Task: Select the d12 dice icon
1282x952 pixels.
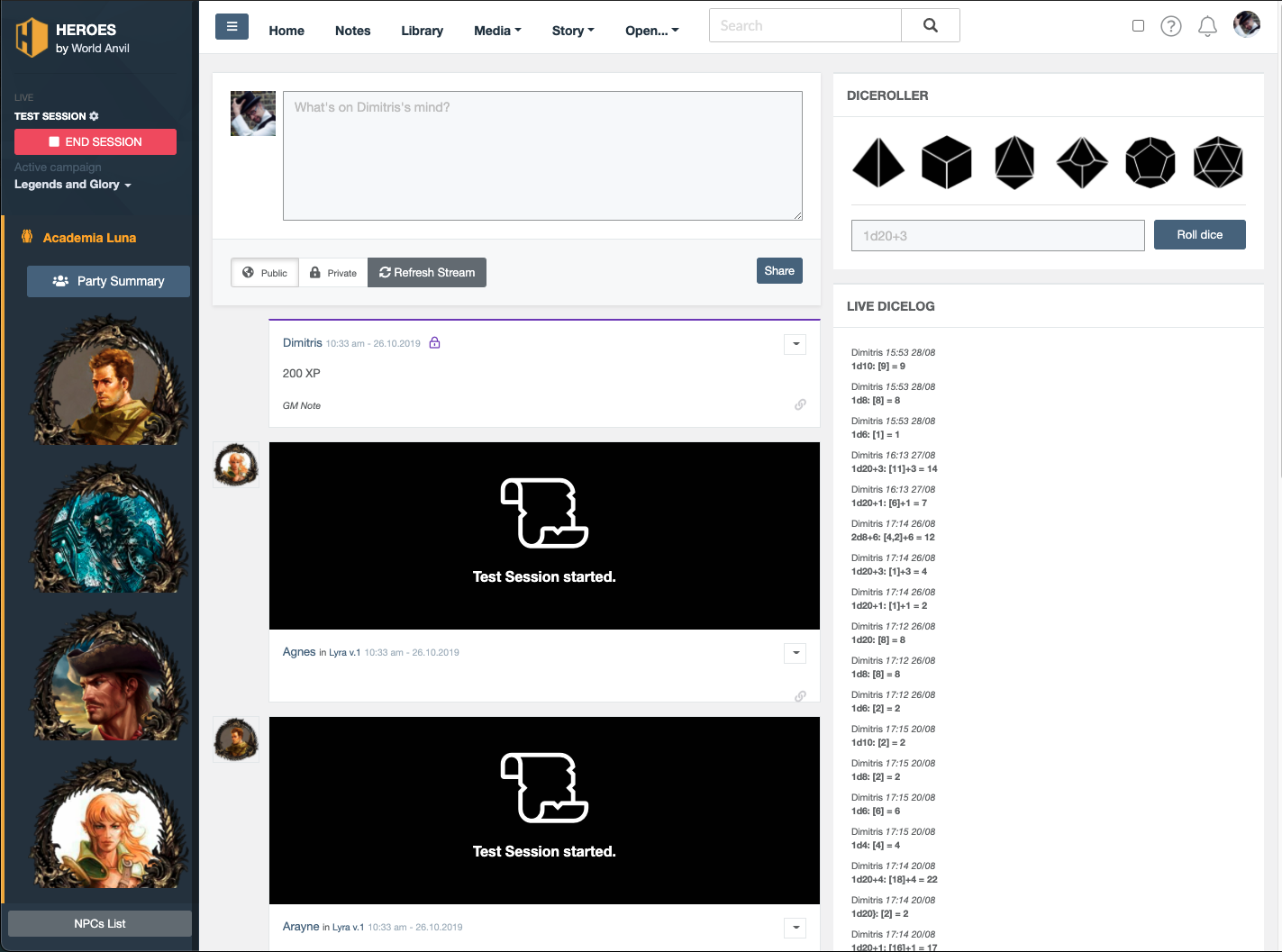Action: pyautogui.click(x=1150, y=163)
